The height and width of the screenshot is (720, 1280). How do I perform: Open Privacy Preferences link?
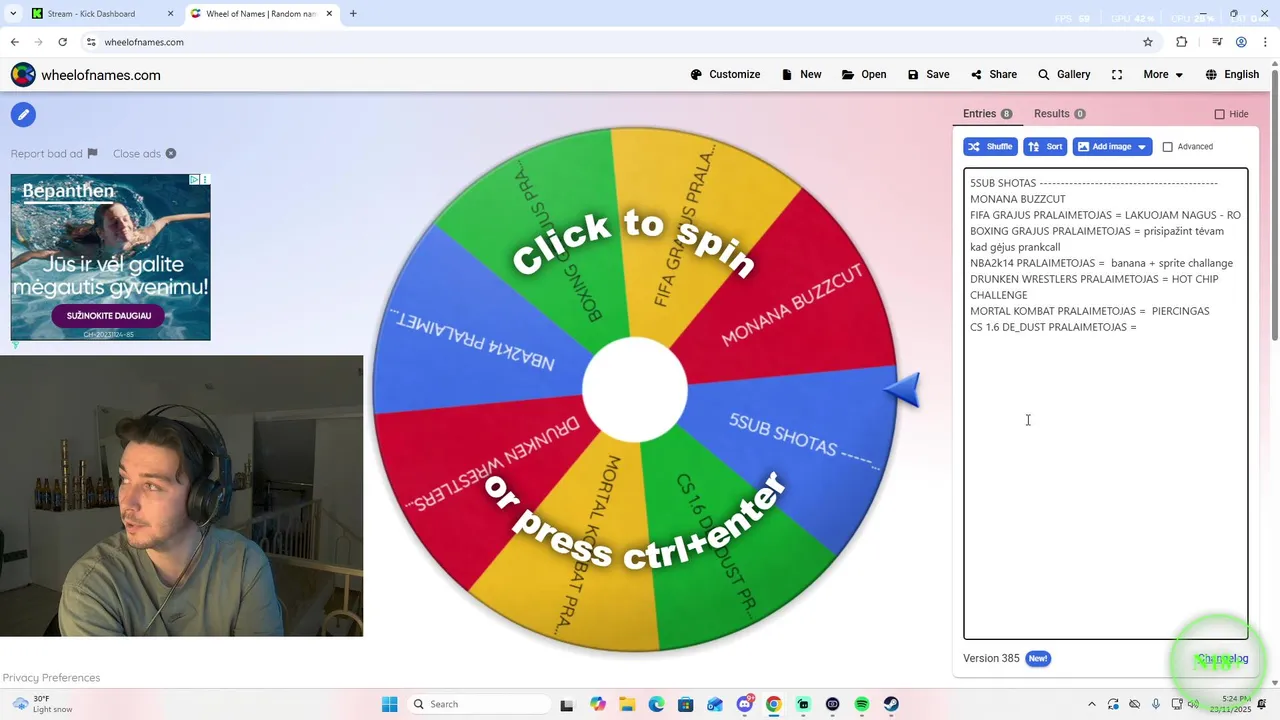[51, 678]
